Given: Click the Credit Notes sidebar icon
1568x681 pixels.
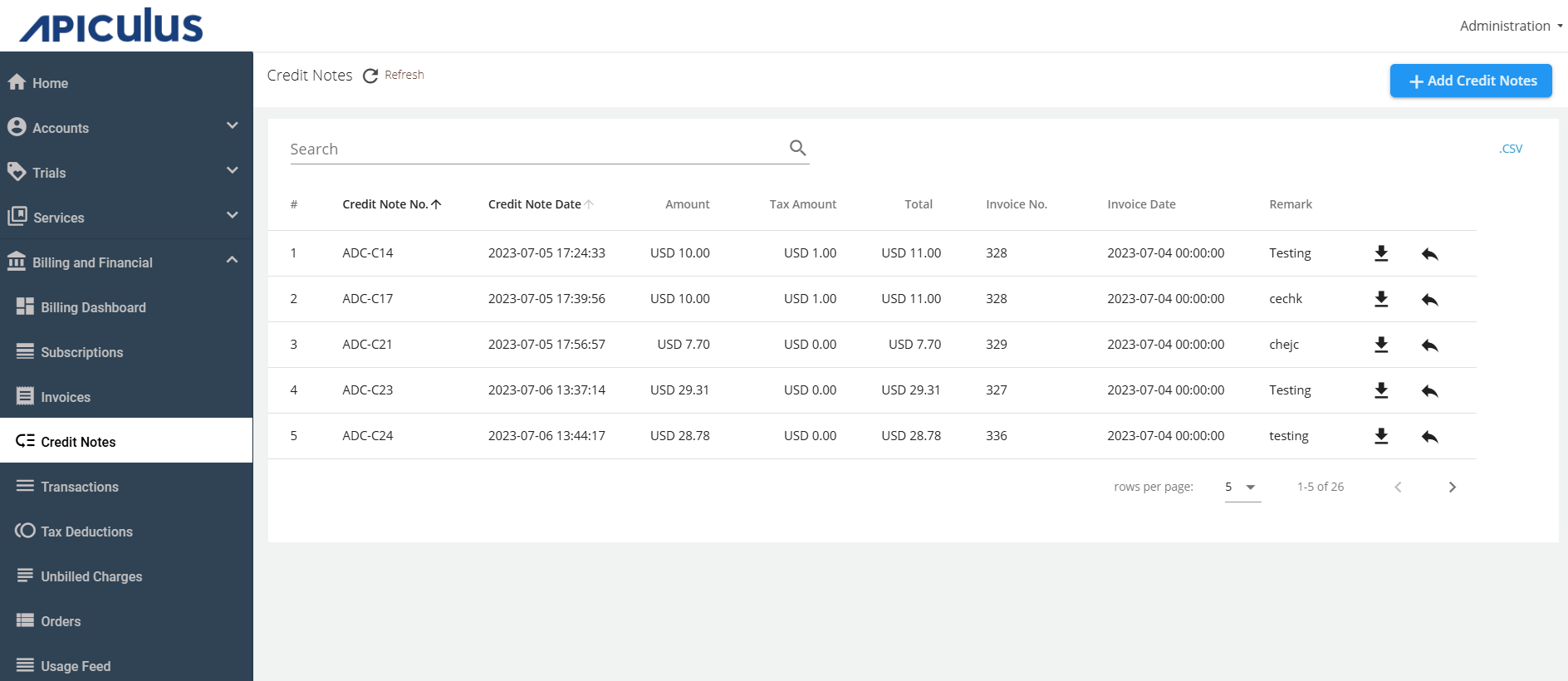Looking at the screenshot, I should tap(26, 441).
